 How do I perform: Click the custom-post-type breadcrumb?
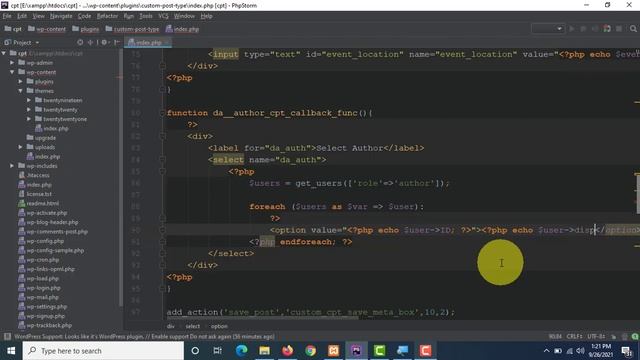[x=132, y=29]
